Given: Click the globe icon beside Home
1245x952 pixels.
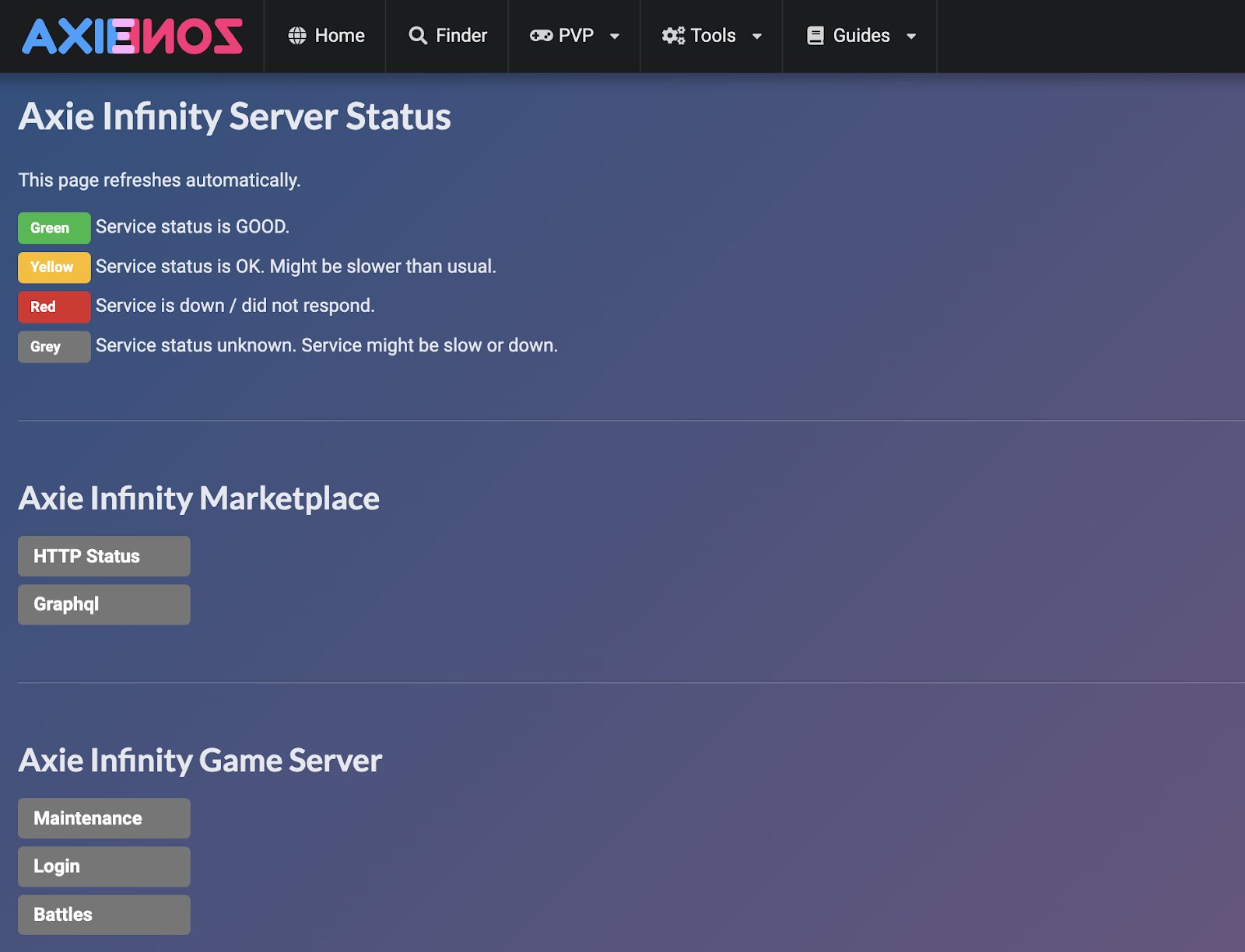Looking at the screenshot, I should pyautogui.click(x=297, y=36).
